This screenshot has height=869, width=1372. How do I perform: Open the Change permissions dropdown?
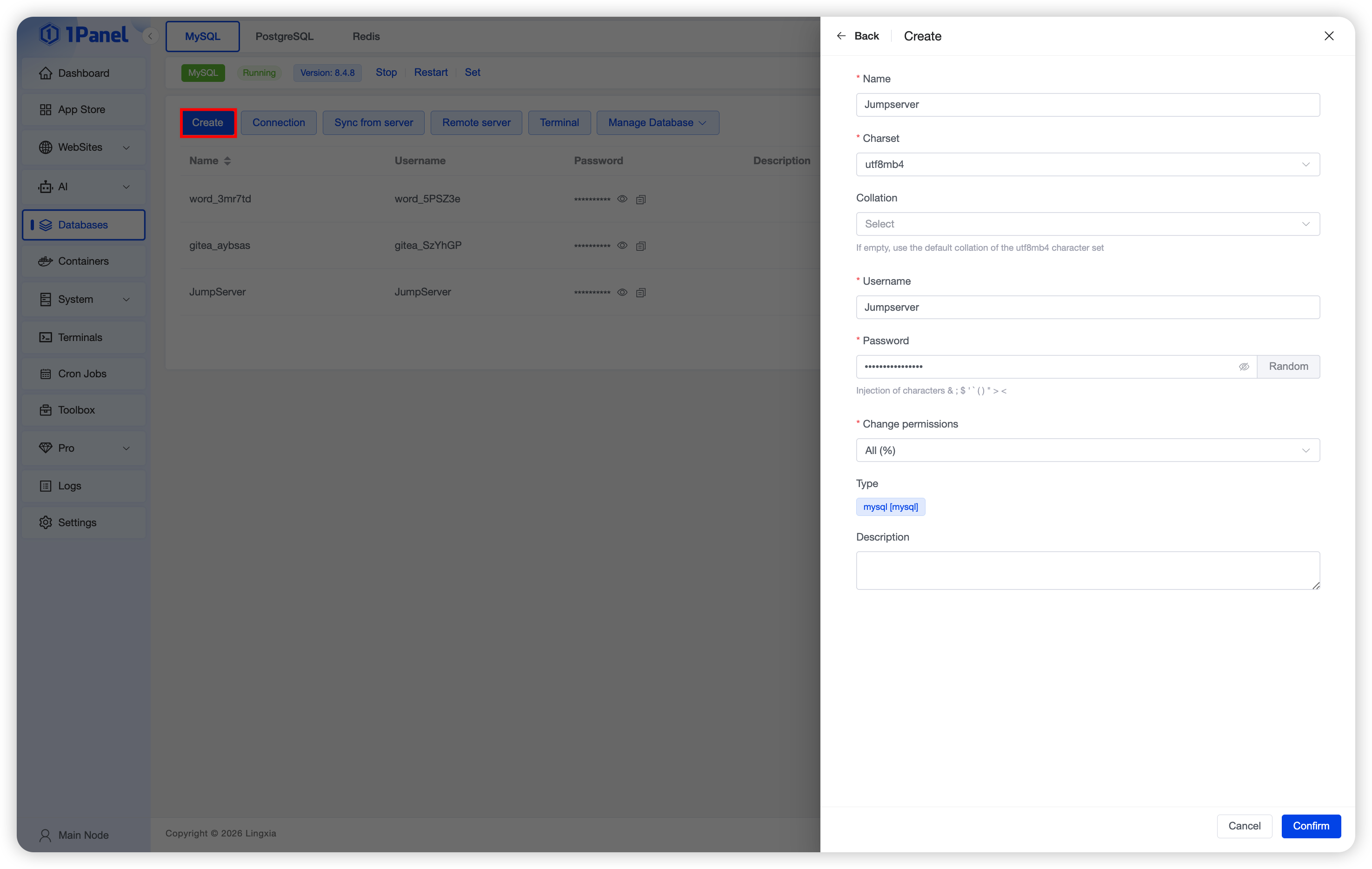(1087, 450)
